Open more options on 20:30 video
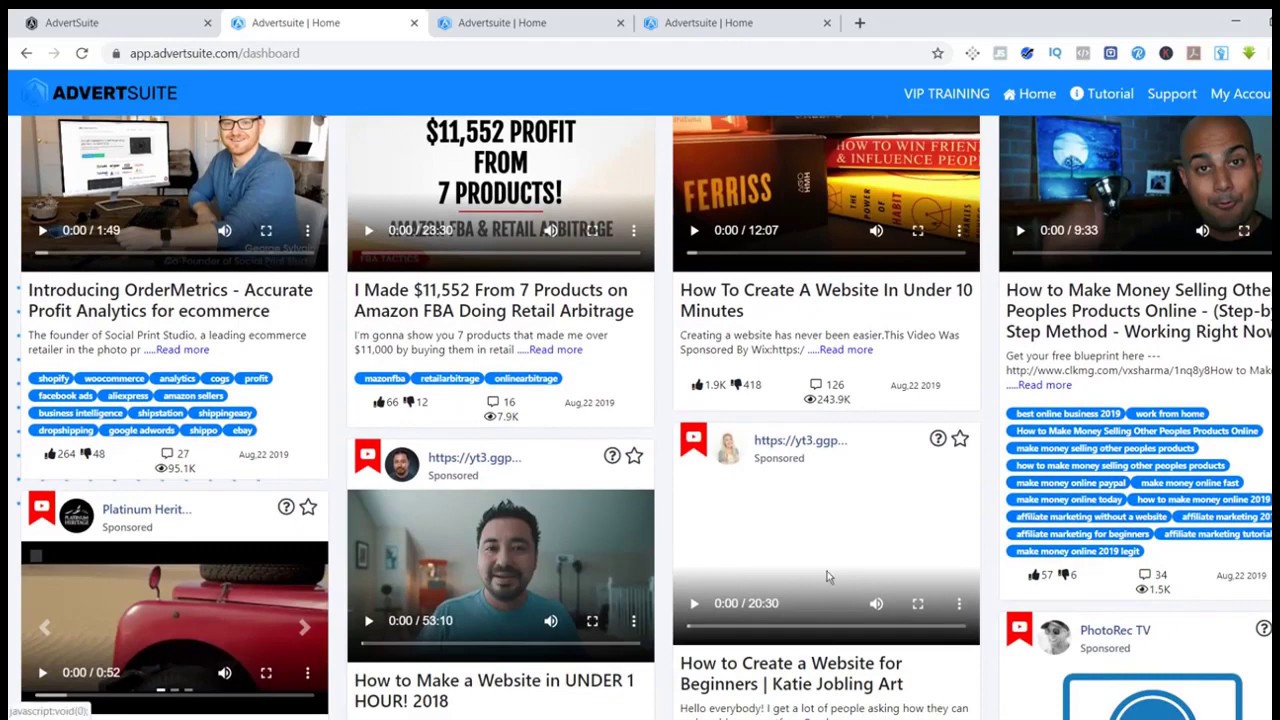Image resolution: width=1280 pixels, height=720 pixels. coord(959,604)
